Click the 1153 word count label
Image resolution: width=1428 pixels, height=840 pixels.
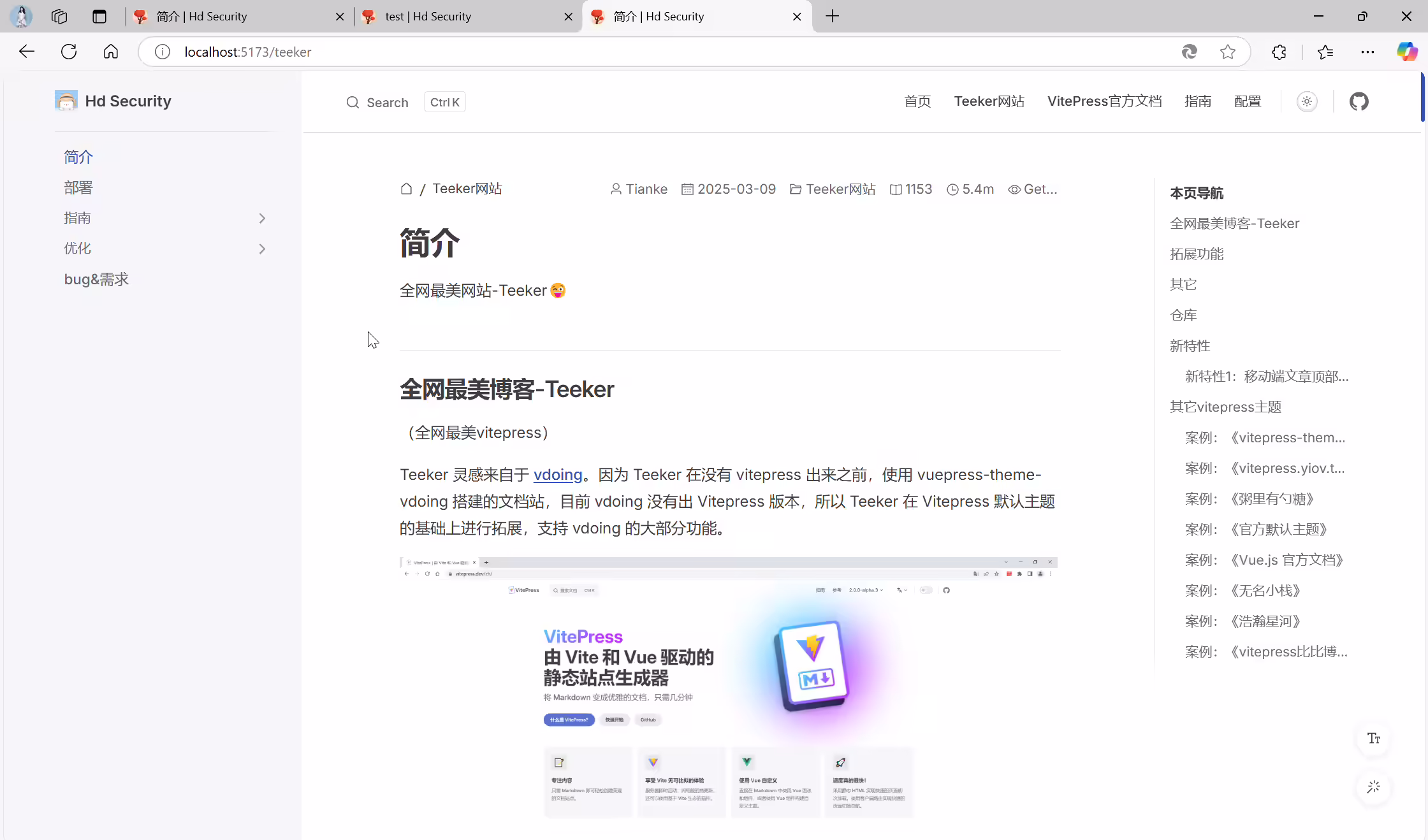911,189
